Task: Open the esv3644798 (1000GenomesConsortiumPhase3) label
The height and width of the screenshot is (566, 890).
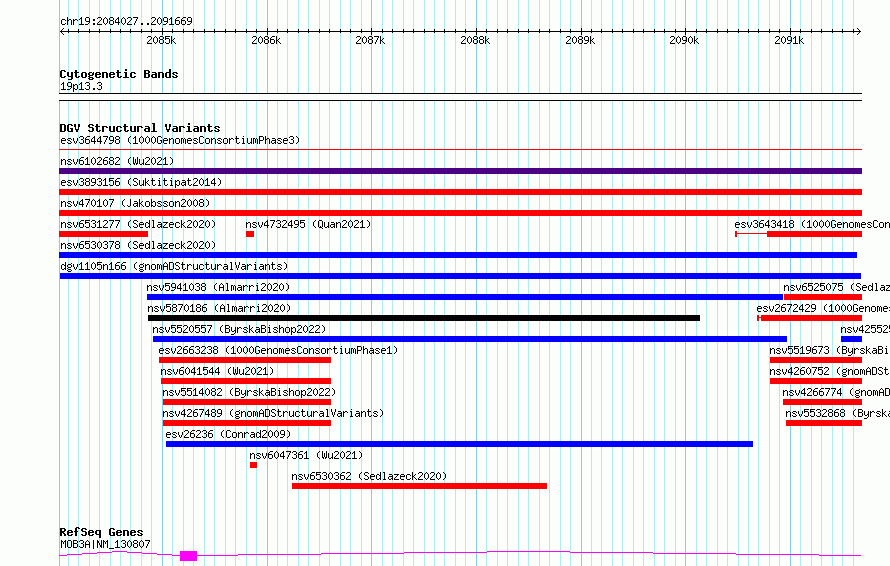Action: (x=180, y=140)
